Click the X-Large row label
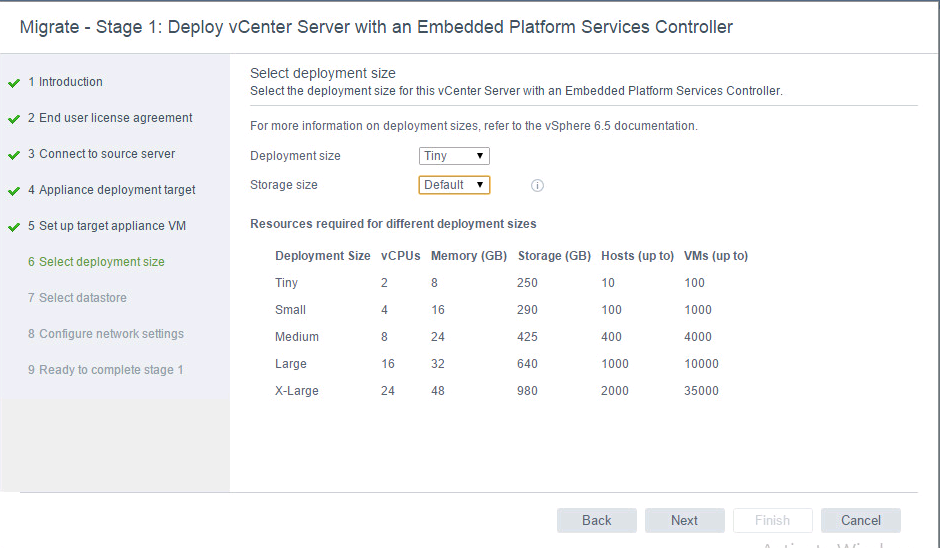Viewport: 940px width, 548px height. [x=297, y=390]
